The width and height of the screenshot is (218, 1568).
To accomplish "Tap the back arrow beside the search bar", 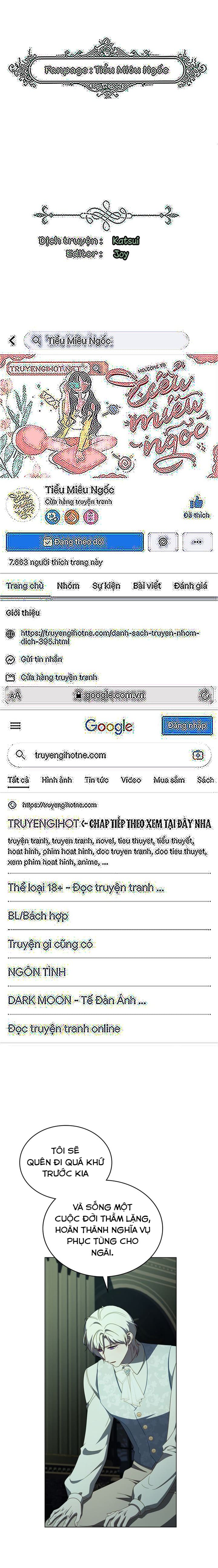I will coord(12,341).
